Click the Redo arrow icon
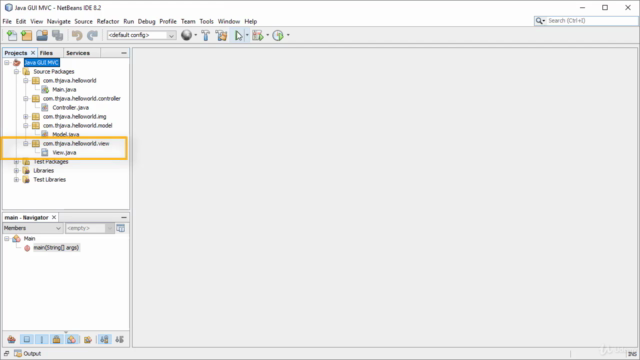The height and width of the screenshot is (360, 640). [x=93, y=36]
